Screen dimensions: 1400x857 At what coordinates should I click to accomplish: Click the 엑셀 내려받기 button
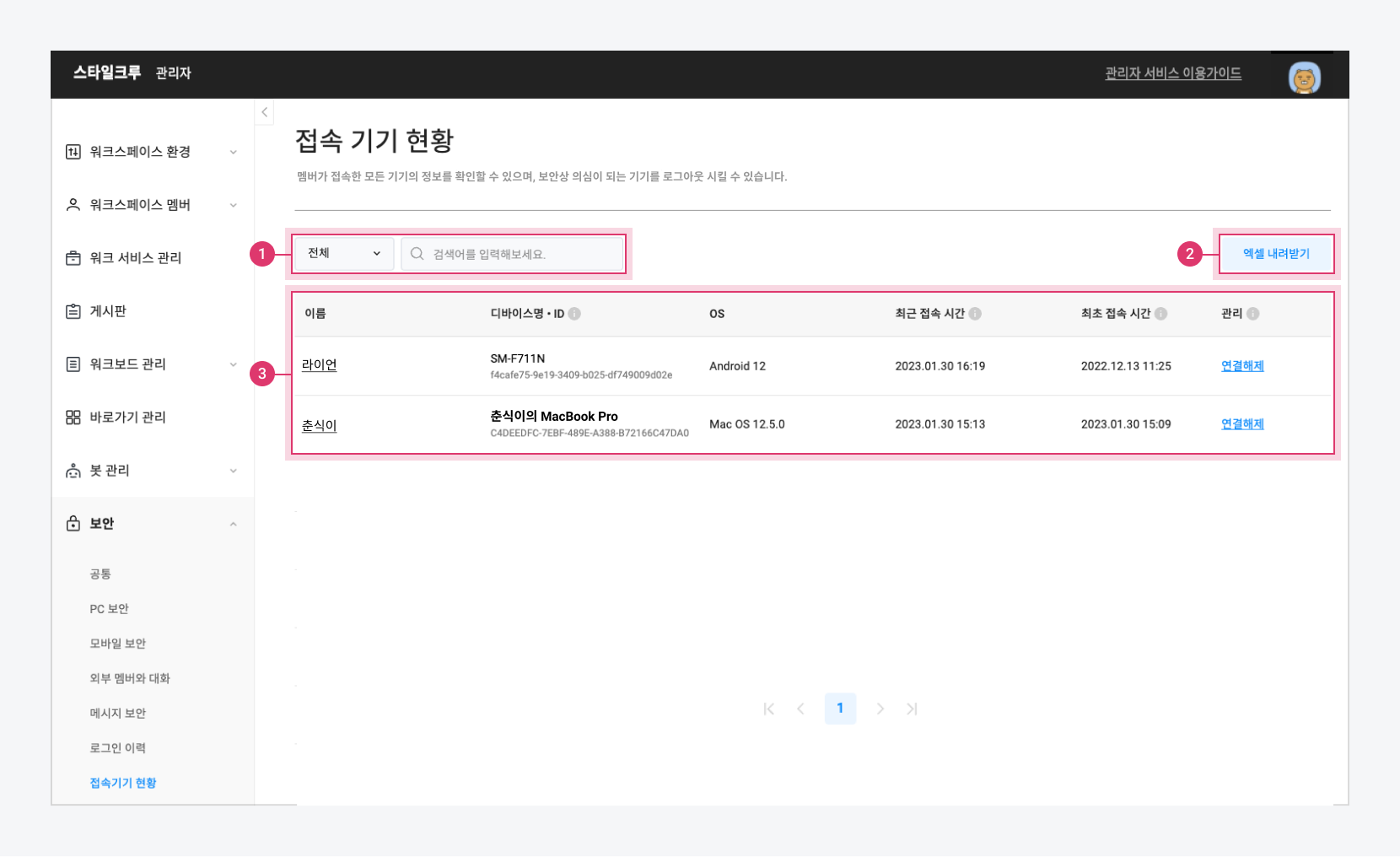tap(1276, 254)
